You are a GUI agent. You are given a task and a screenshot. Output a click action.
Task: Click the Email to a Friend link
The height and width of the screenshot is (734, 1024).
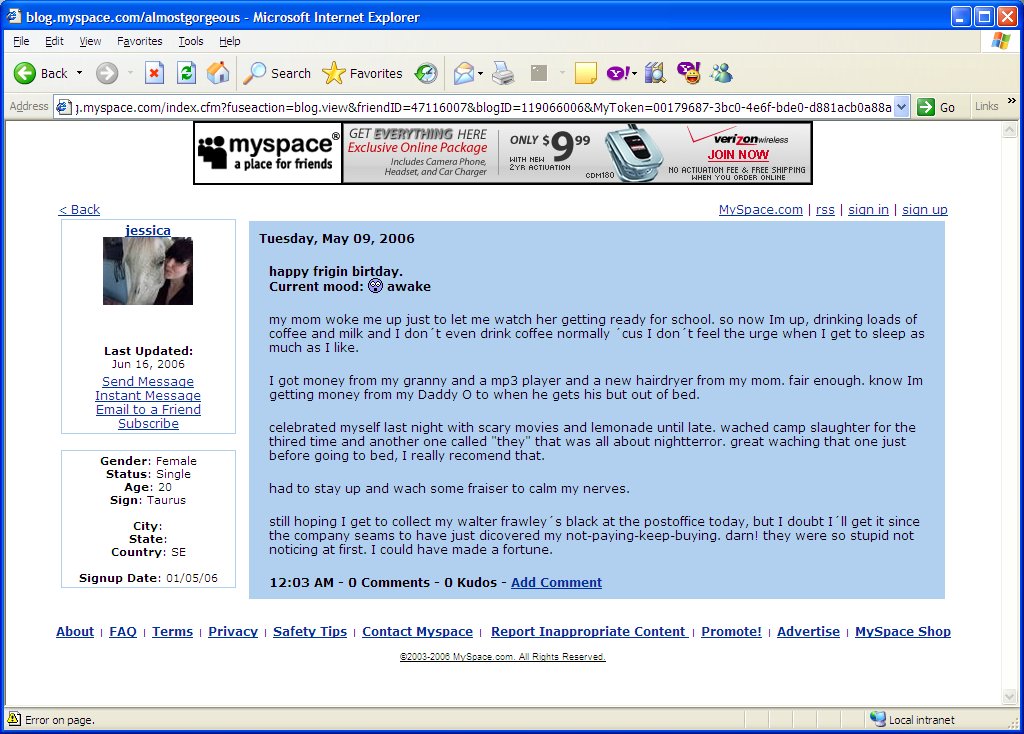(x=148, y=409)
